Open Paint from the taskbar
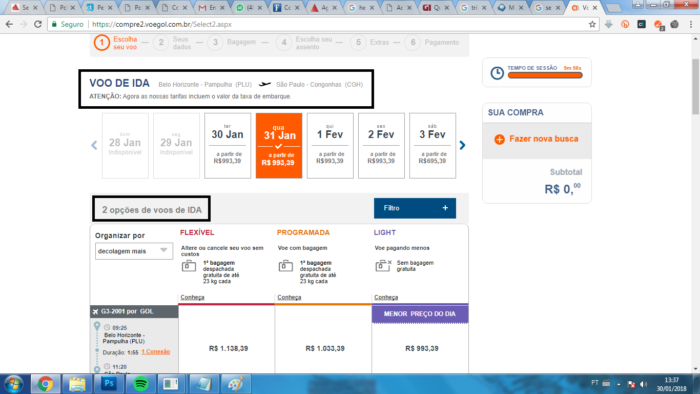The width and height of the screenshot is (700, 394). click(235, 384)
